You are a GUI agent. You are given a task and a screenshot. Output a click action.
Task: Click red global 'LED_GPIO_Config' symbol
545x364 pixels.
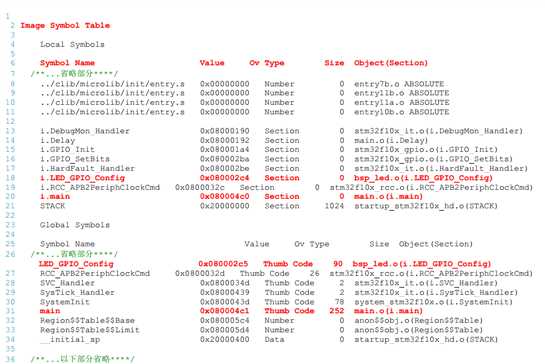pos(76,264)
